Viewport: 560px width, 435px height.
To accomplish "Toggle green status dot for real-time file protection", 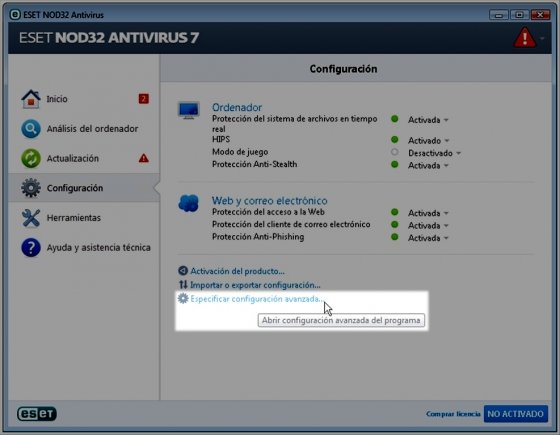I will [x=395, y=119].
